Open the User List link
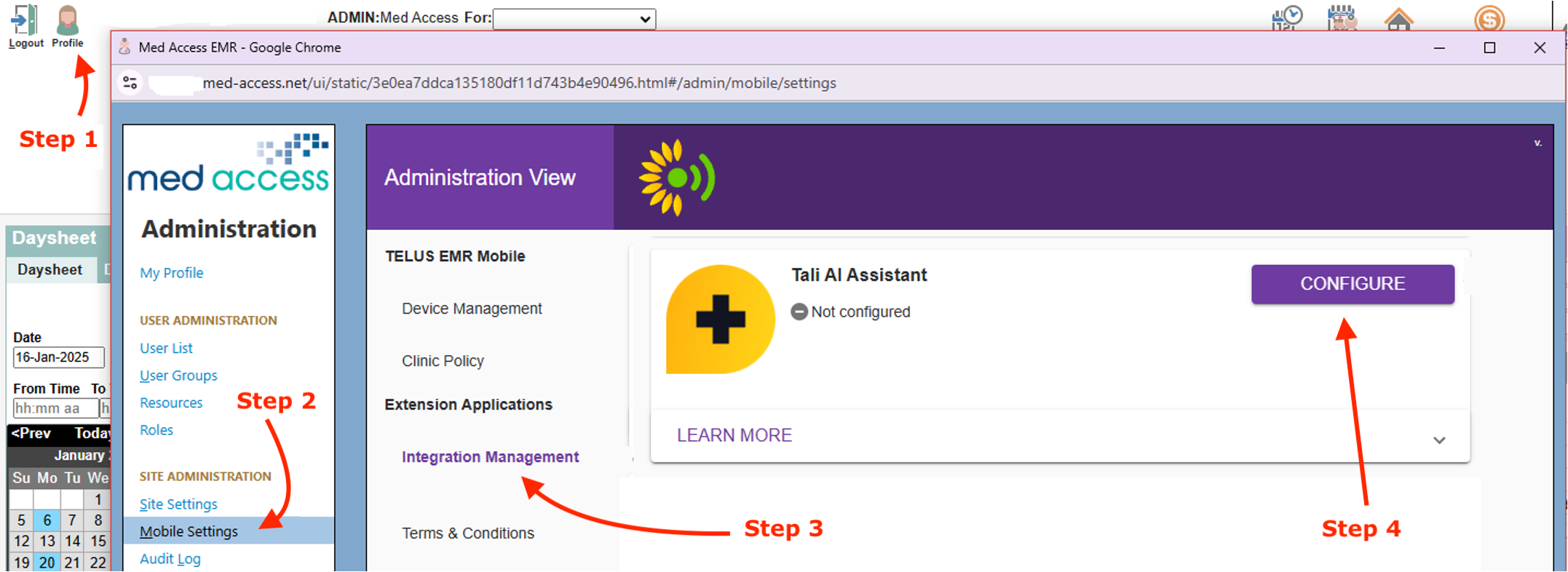Image resolution: width=1568 pixels, height=572 pixels. click(166, 348)
